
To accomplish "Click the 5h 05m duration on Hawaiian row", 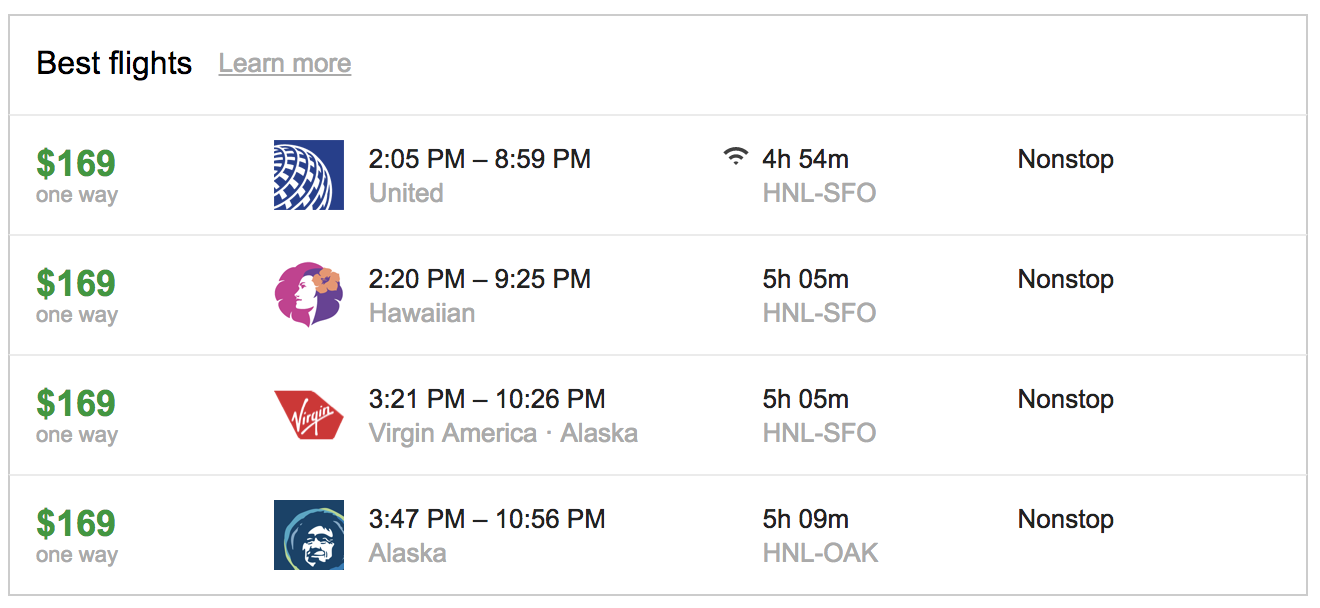I will coord(806,279).
